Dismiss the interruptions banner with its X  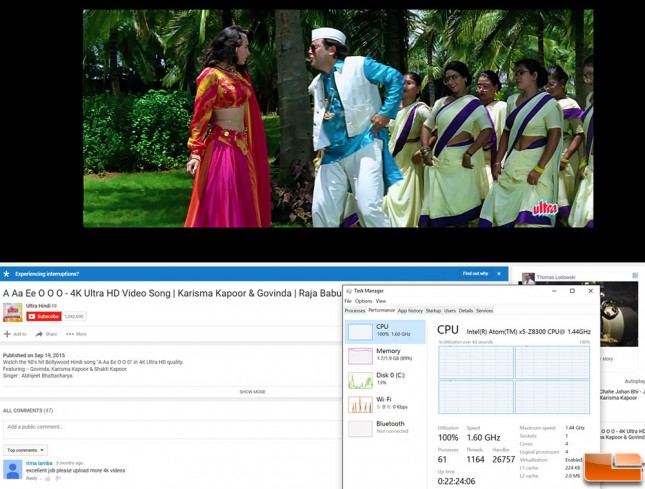499,273
